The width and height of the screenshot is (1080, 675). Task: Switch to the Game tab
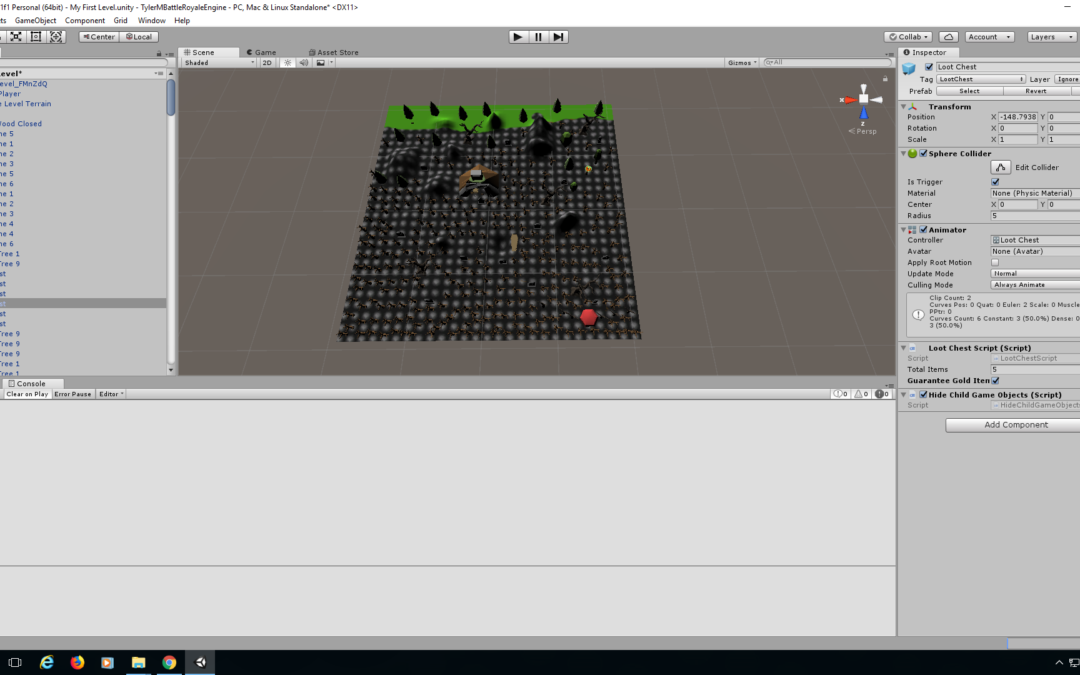tap(262, 52)
